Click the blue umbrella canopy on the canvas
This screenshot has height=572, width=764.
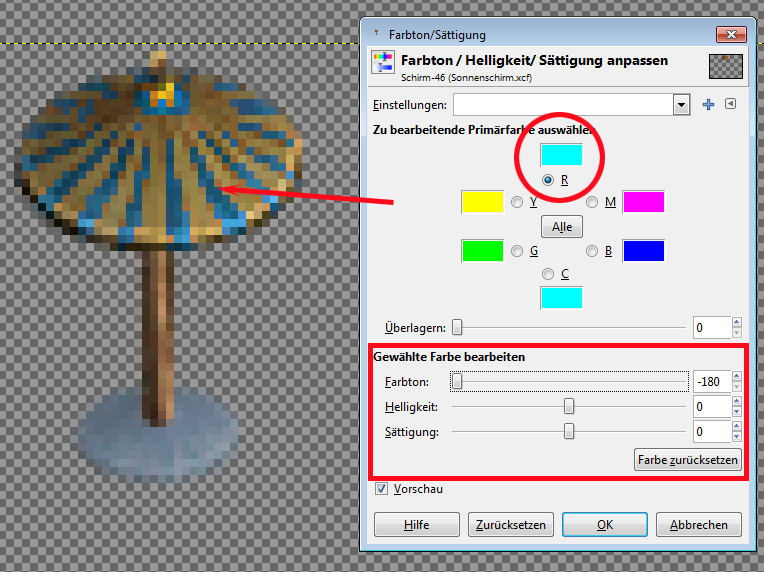(x=158, y=156)
